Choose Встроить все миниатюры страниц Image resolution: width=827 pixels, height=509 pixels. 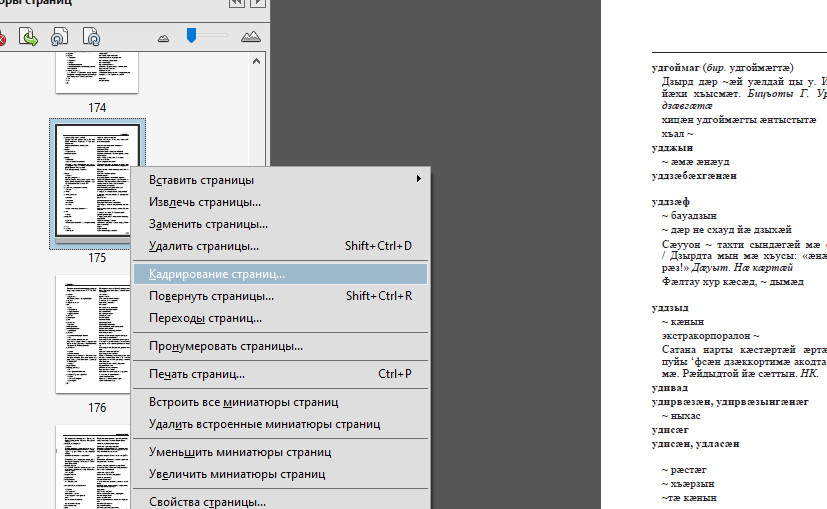pos(281,402)
